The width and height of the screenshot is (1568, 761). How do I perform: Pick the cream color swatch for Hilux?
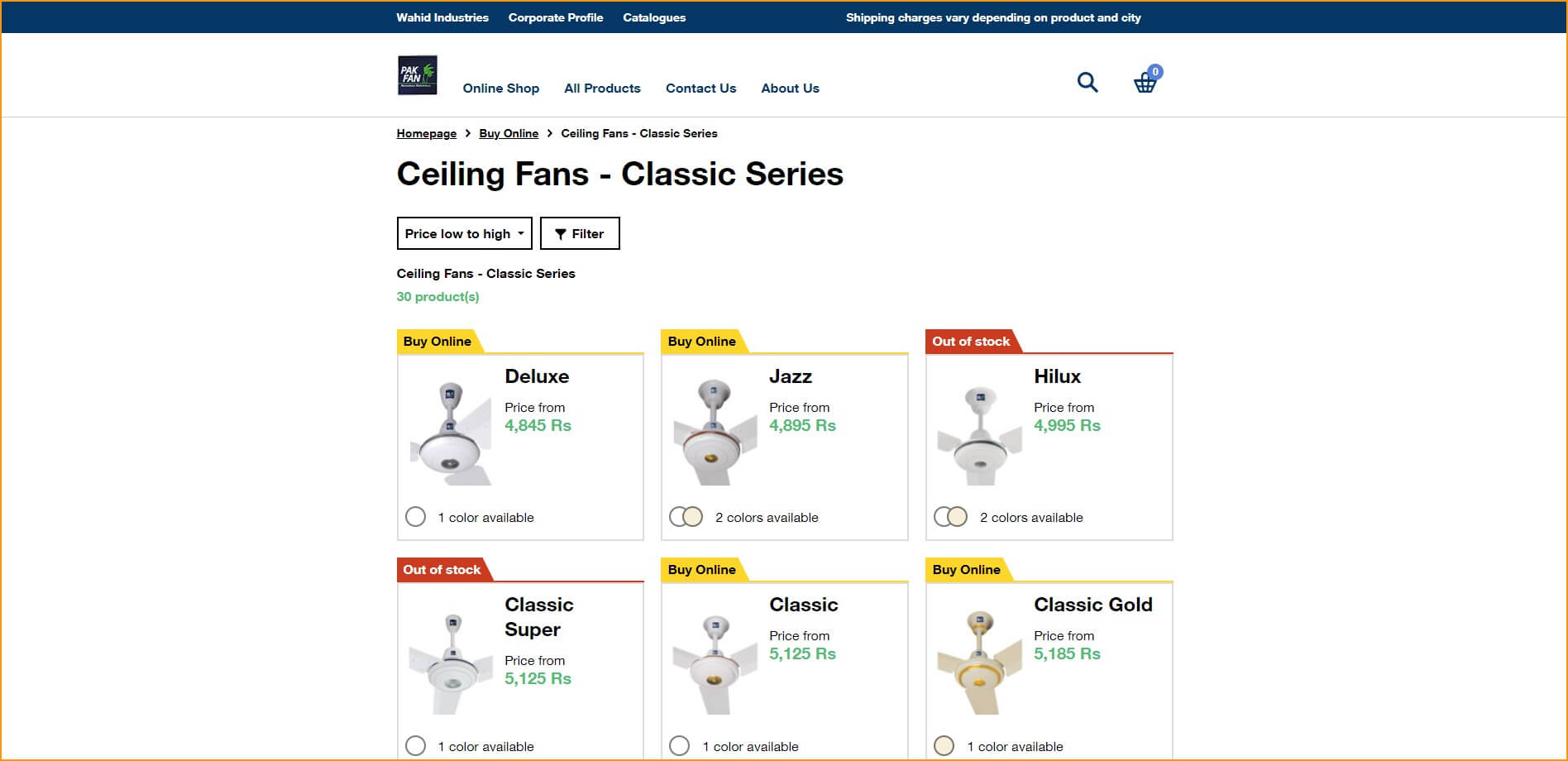(x=958, y=517)
